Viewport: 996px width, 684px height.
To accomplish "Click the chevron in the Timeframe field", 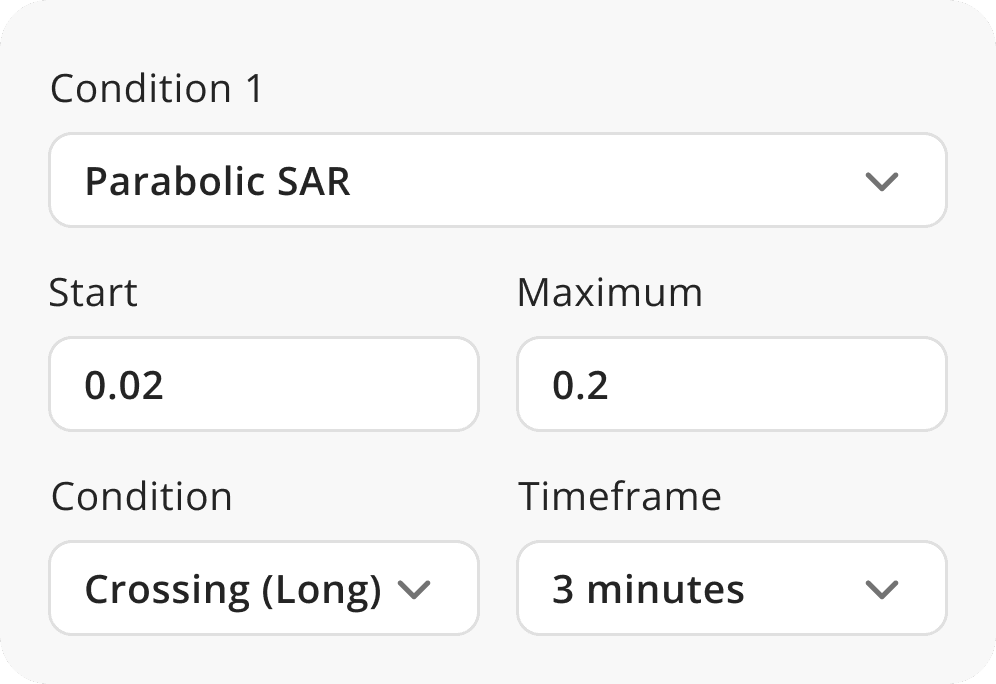I will [881, 590].
